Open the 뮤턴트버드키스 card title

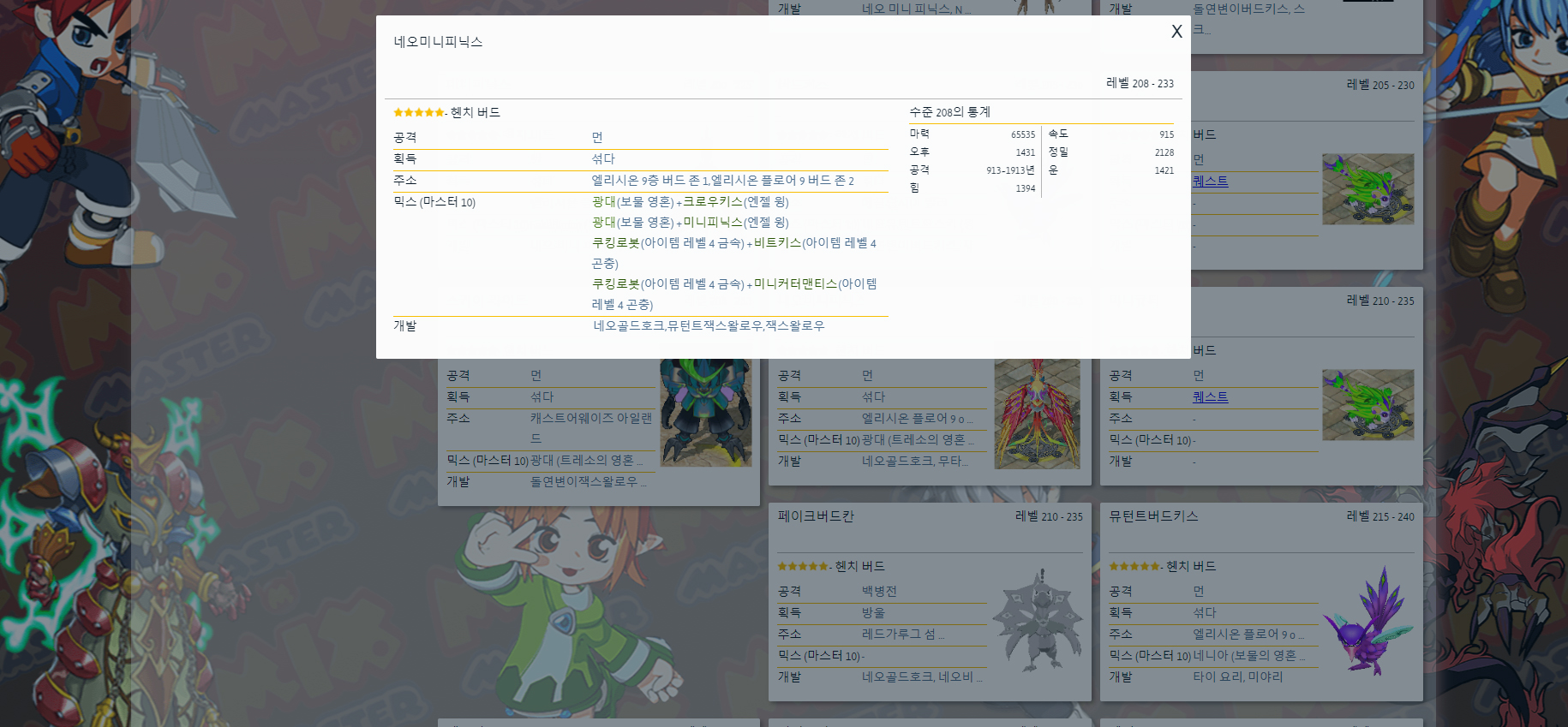[1153, 516]
